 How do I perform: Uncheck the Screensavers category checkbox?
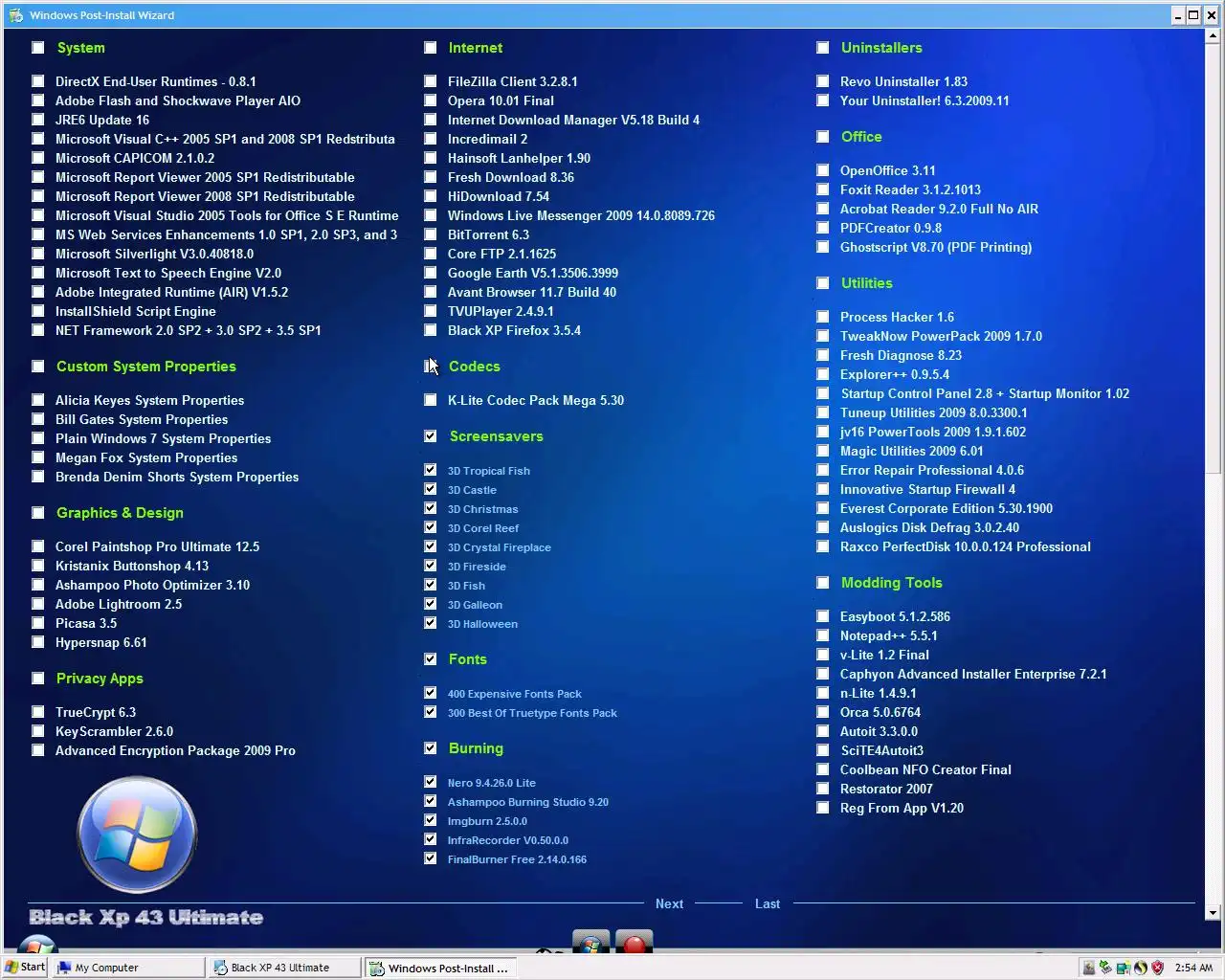(431, 436)
